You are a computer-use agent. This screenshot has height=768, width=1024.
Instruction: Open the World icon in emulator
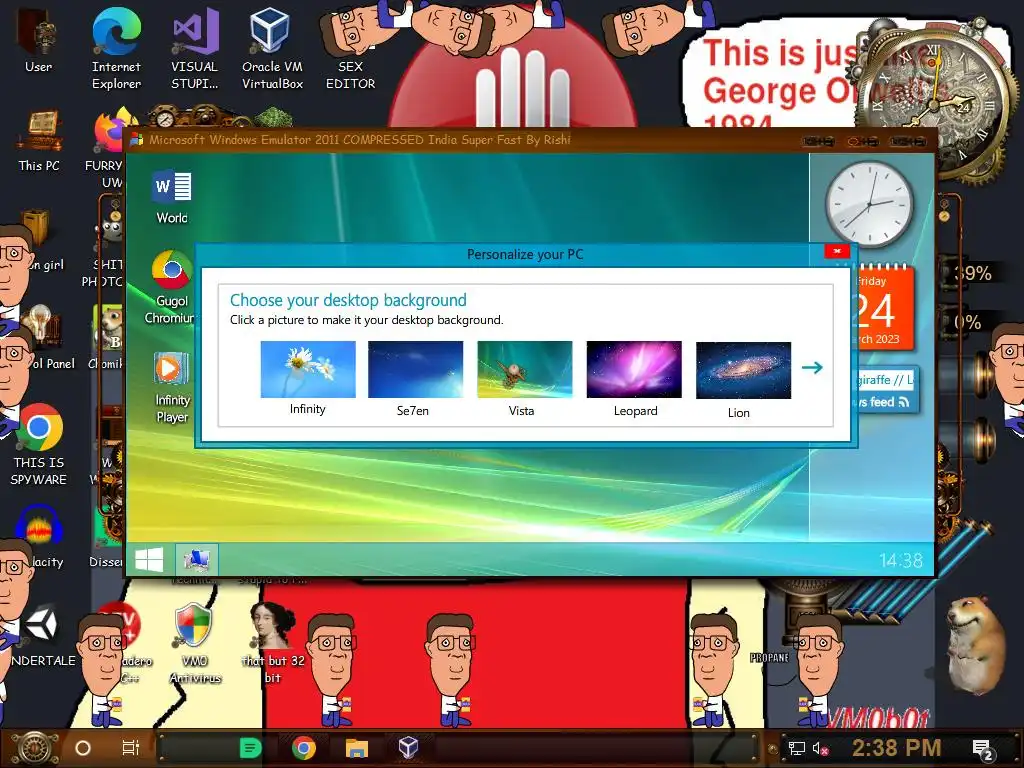tap(172, 196)
